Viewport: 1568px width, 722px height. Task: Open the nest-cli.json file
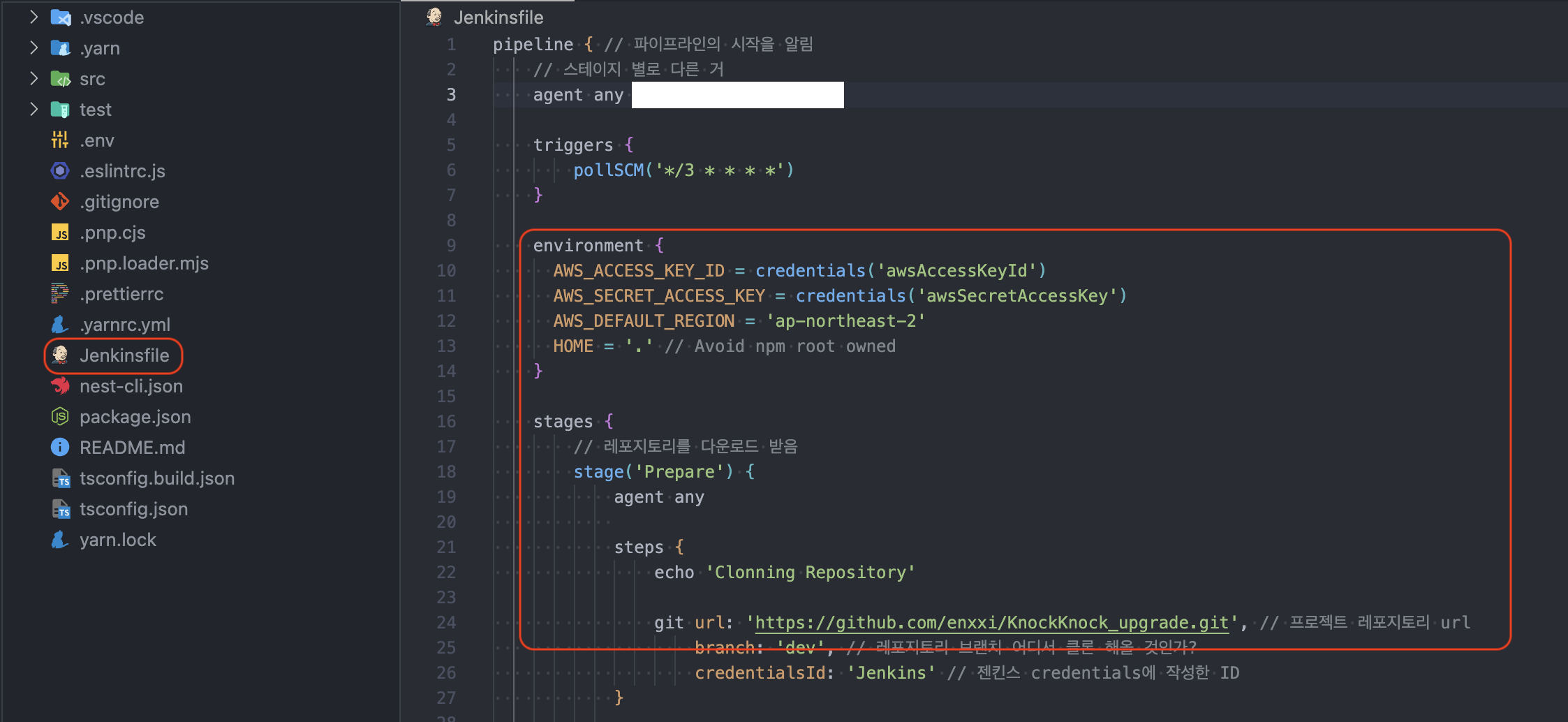[131, 386]
